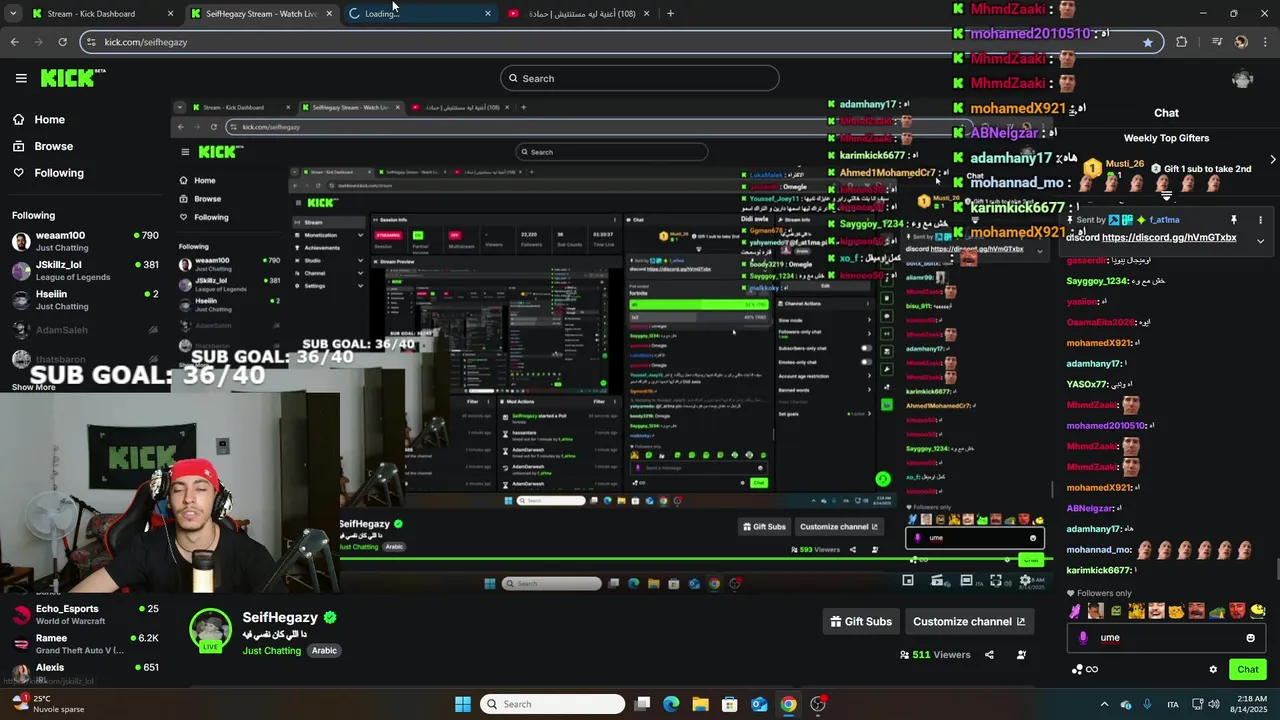Reload the current page
The height and width of the screenshot is (720, 1280).
pyautogui.click(x=62, y=42)
